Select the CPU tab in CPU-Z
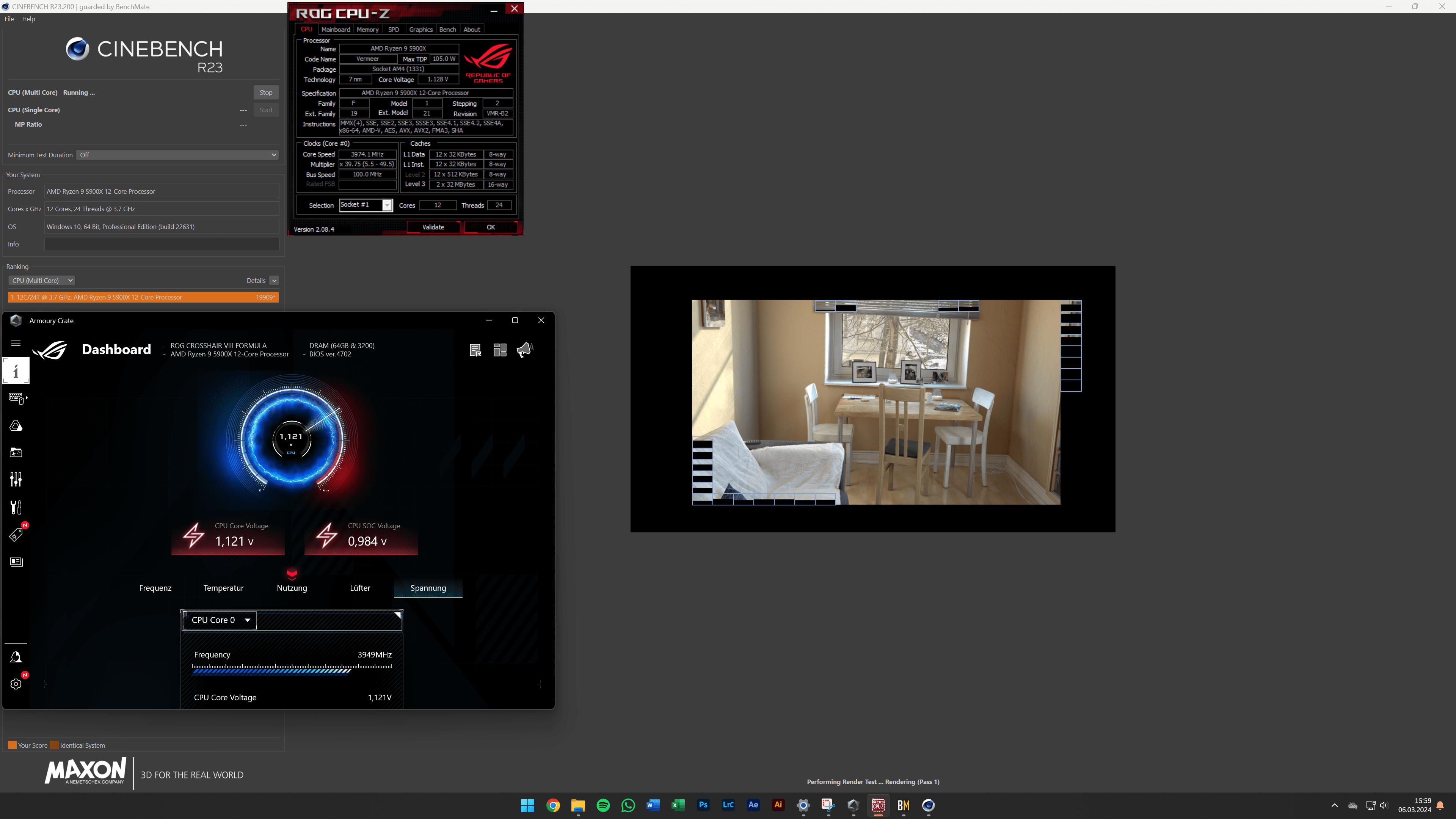1456x819 pixels. [x=306, y=30]
